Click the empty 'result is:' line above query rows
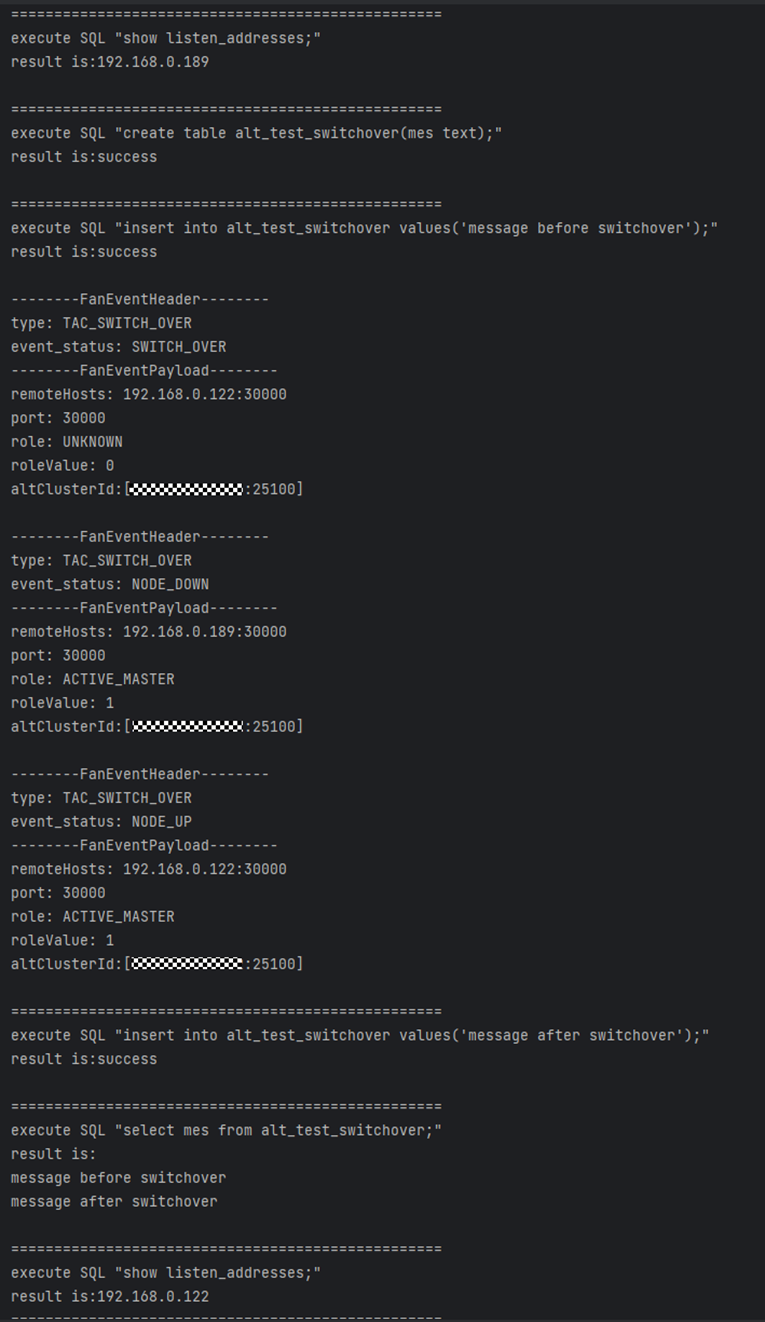 pos(54,1154)
